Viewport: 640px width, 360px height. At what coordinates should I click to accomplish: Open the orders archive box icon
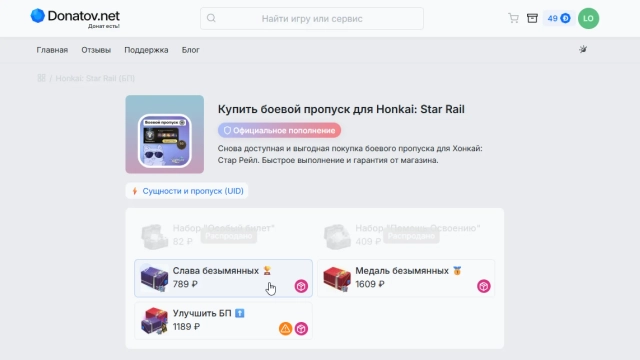(x=532, y=18)
